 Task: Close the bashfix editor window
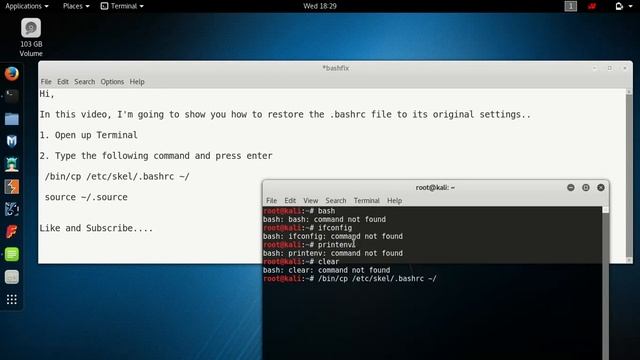(x=625, y=68)
